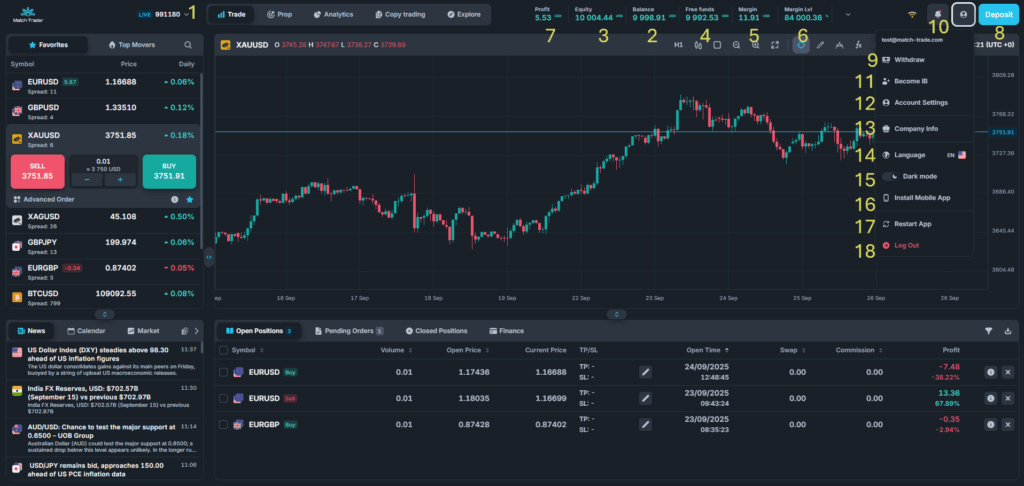Image resolution: width=1024 pixels, height=486 pixels.
Task: Switch to the Pending Orders tab
Action: coord(349,330)
